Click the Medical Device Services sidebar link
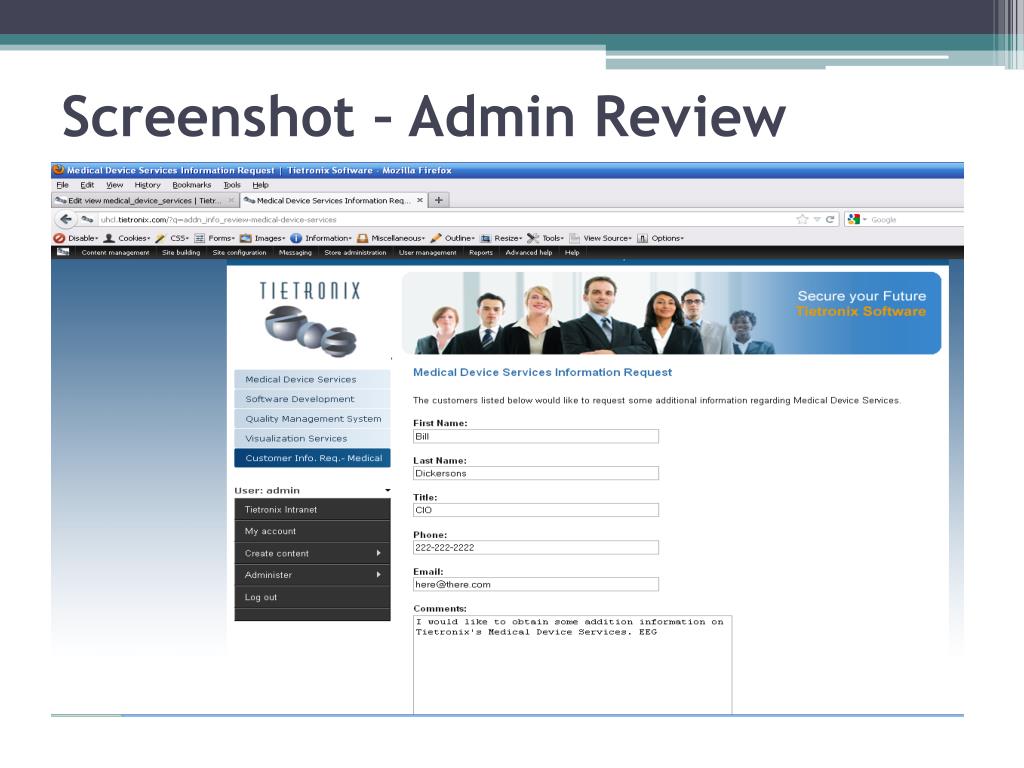 tap(312, 379)
